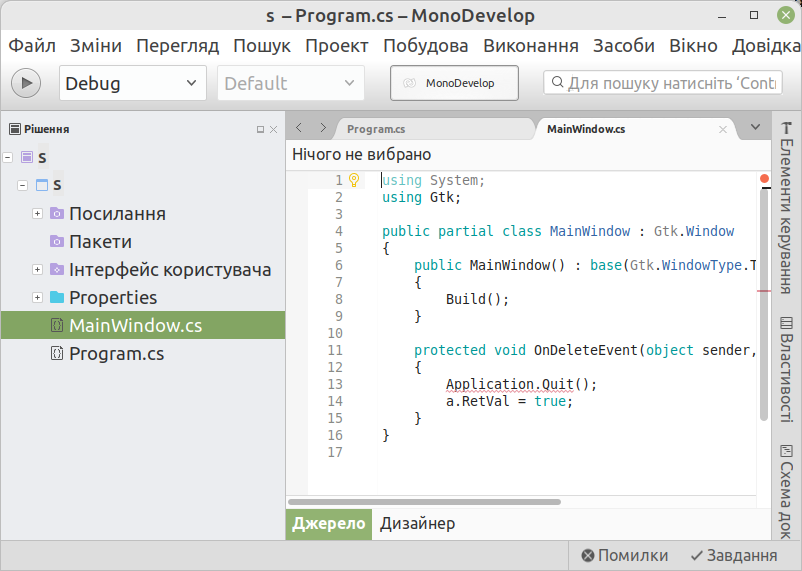The width and height of the screenshot is (802, 571).
Task: Focus the search field in the toolbar
Action: click(x=663, y=83)
